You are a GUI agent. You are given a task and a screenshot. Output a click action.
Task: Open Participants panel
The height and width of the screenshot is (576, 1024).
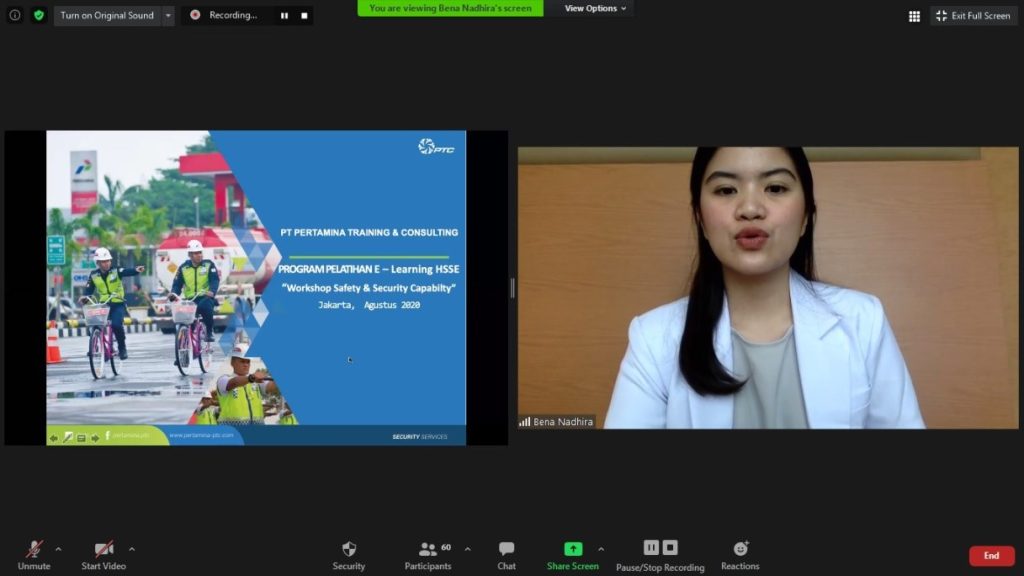(x=428, y=556)
